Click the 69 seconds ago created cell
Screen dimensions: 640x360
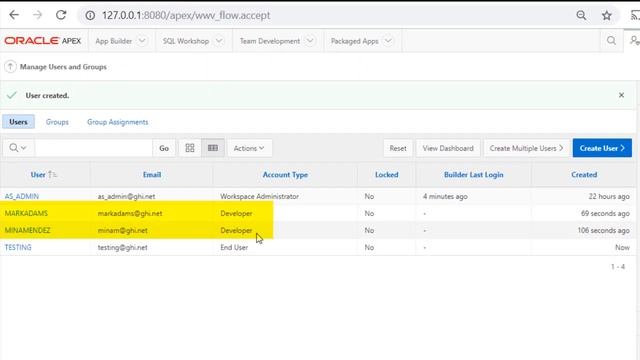click(x=605, y=213)
